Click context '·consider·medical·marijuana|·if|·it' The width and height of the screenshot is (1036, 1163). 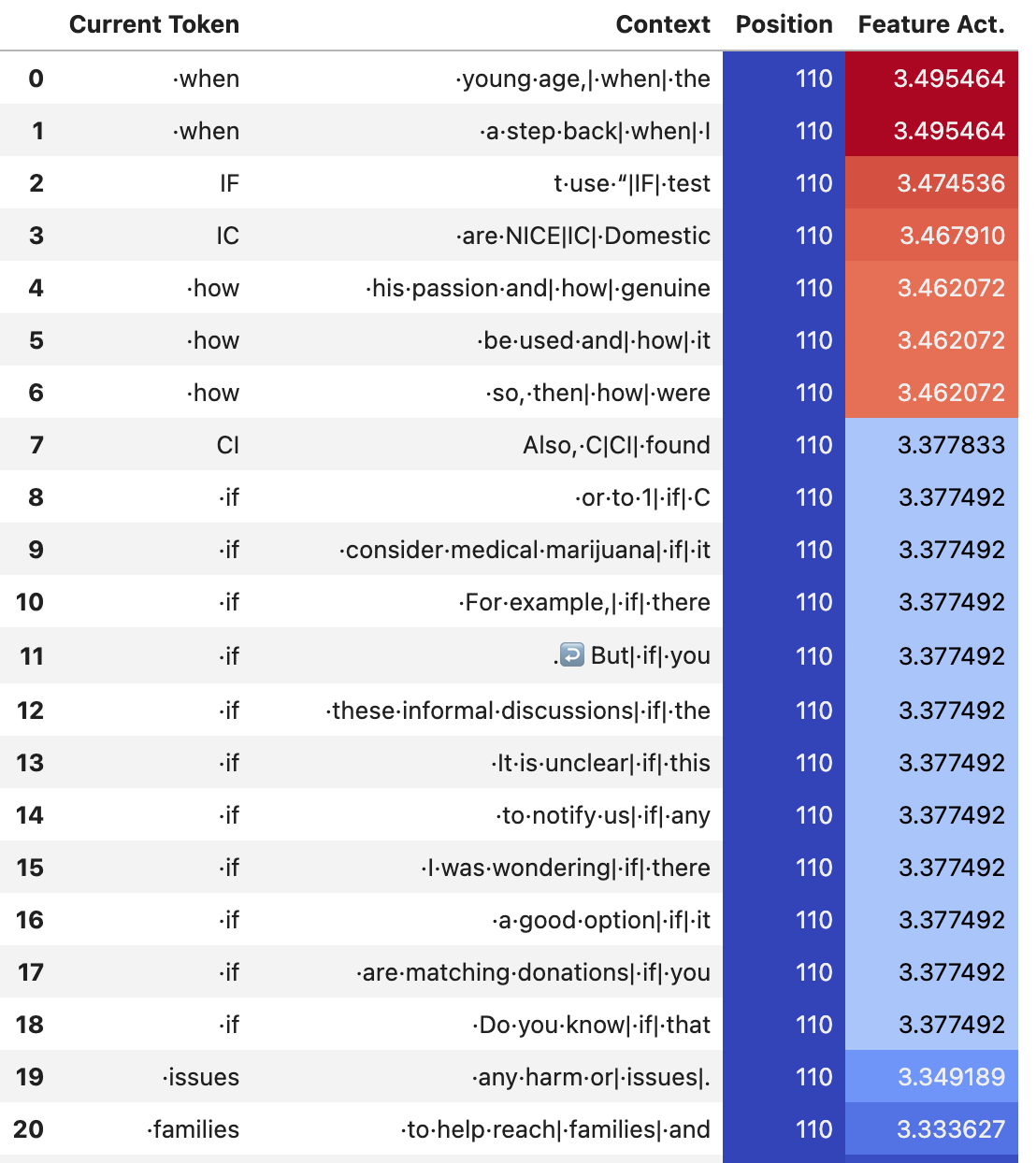tap(525, 550)
